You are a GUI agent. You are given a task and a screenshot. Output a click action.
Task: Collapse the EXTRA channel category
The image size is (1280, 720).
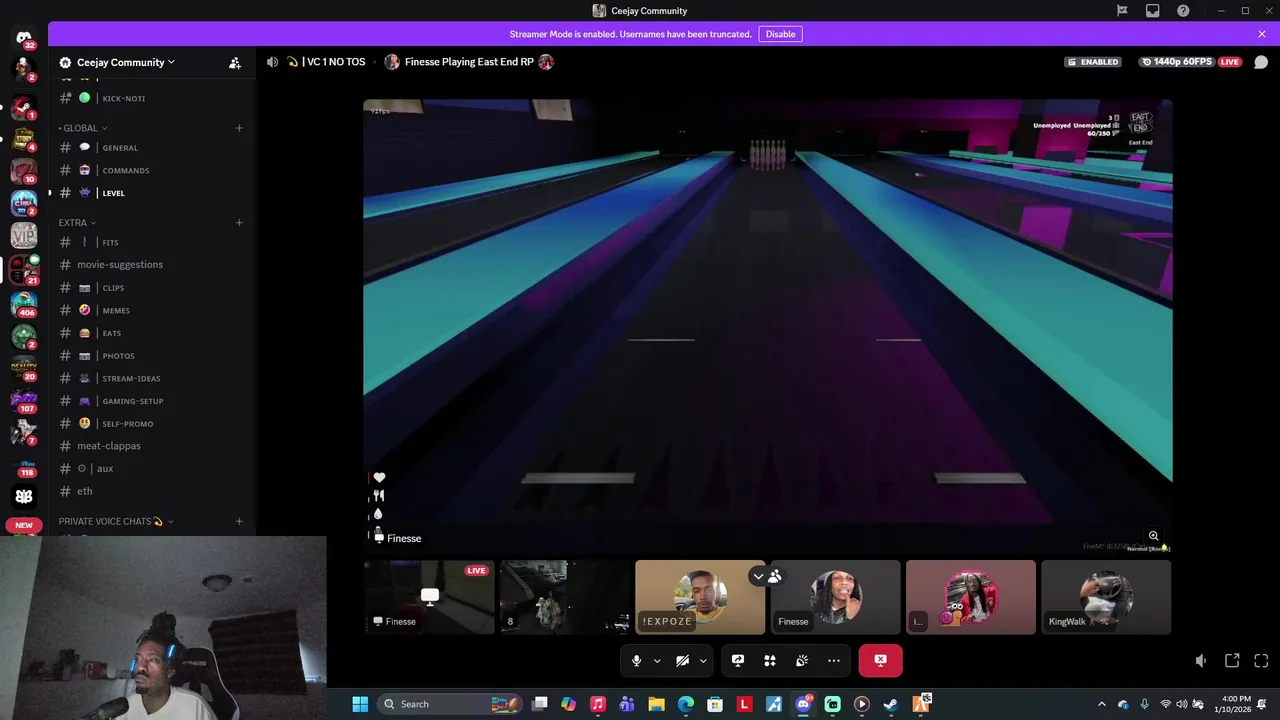[76, 222]
